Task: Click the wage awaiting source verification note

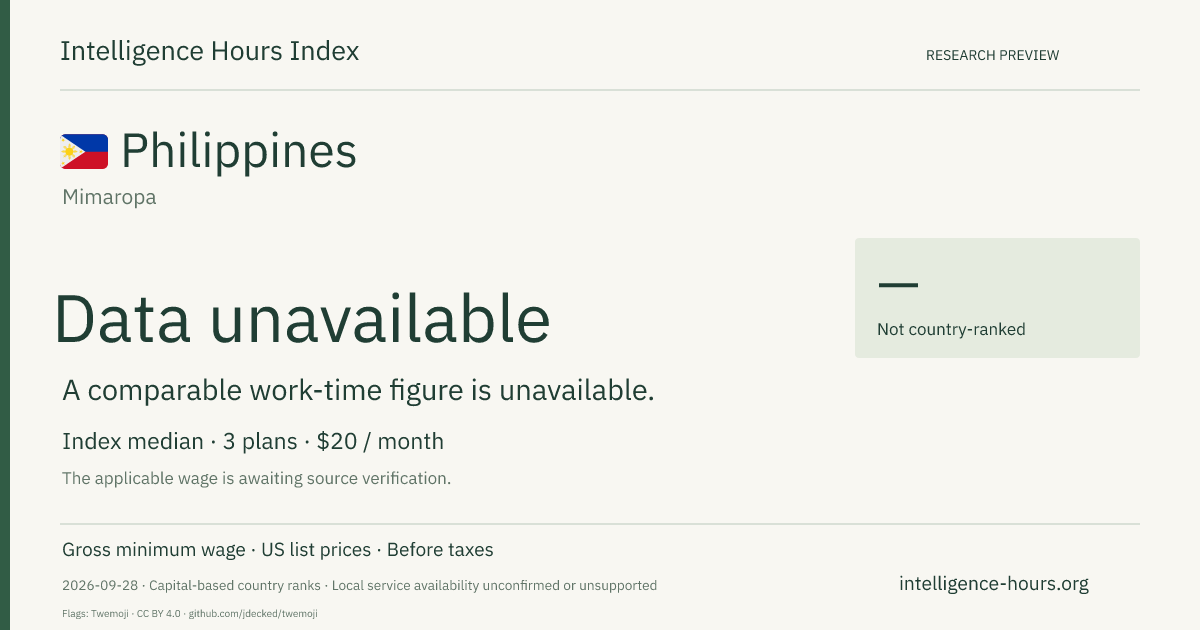Action: 256,478
